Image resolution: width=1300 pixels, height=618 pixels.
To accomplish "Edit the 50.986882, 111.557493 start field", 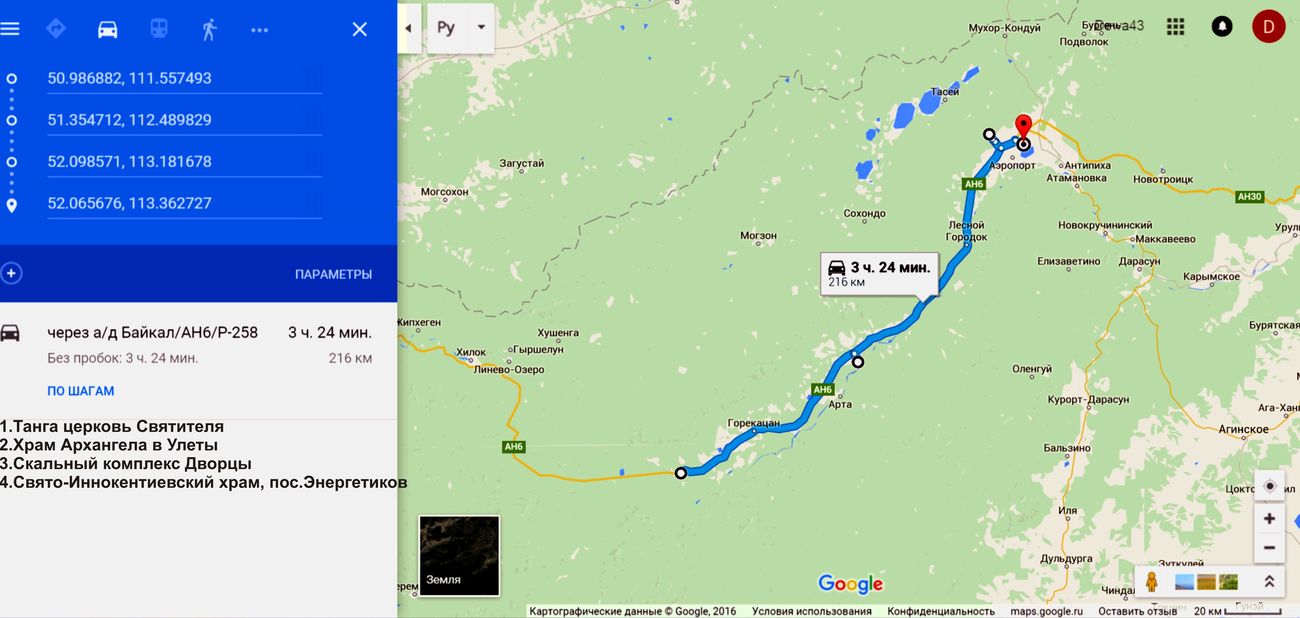I will [x=184, y=78].
